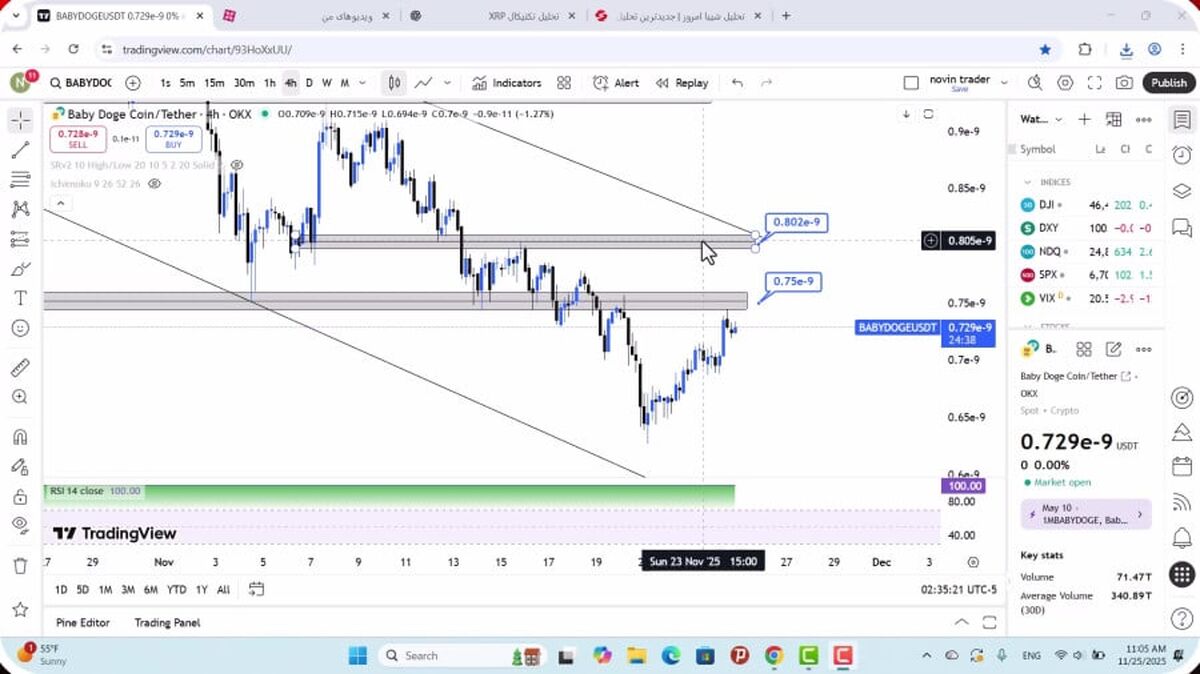The height and width of the screenshot is (674, 1200).
Task: Select the 4h timeframe
Action: [x=290, y=83]
